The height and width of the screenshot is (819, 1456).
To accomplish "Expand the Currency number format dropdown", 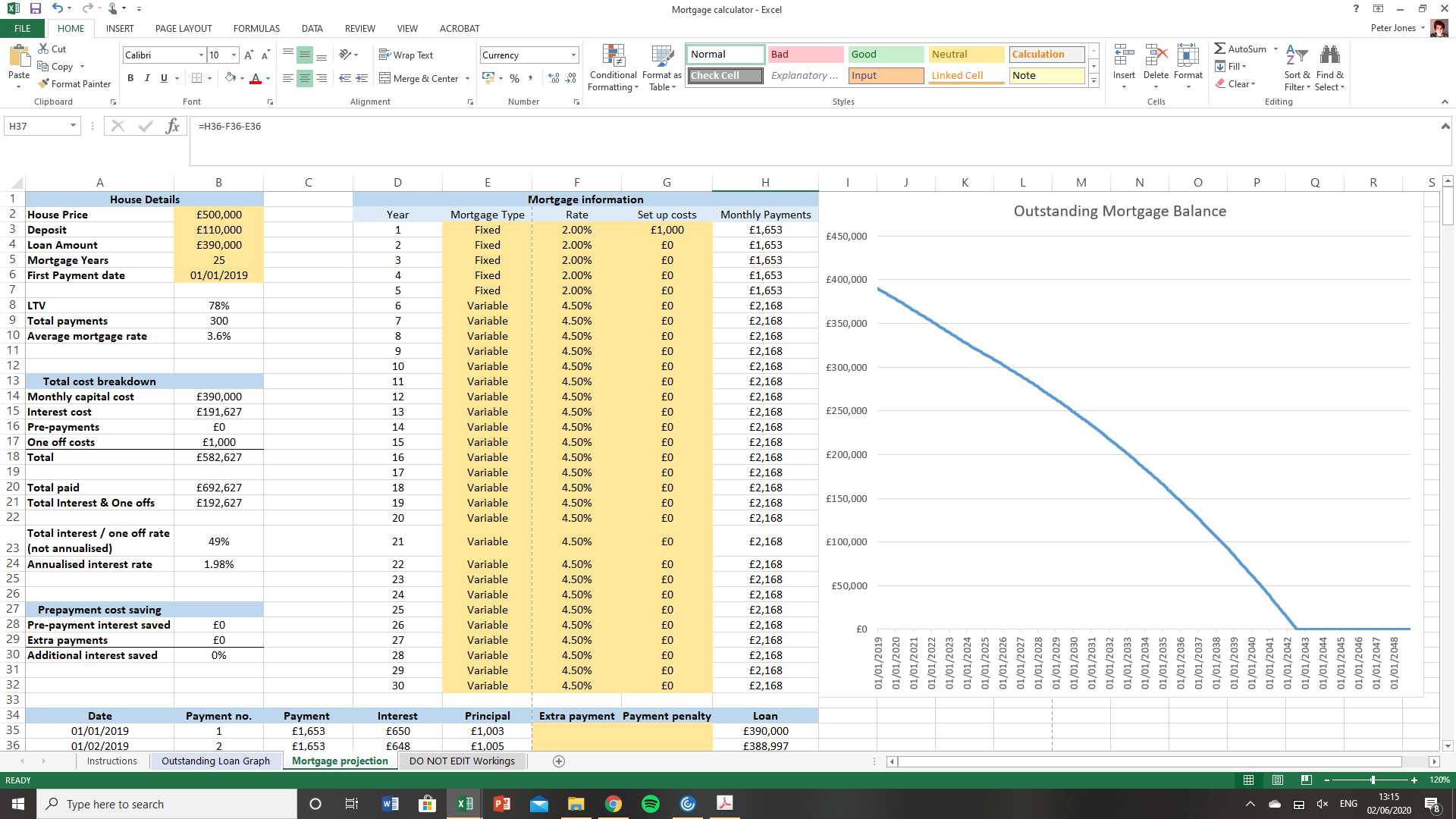I will click(x=573, y=55).
